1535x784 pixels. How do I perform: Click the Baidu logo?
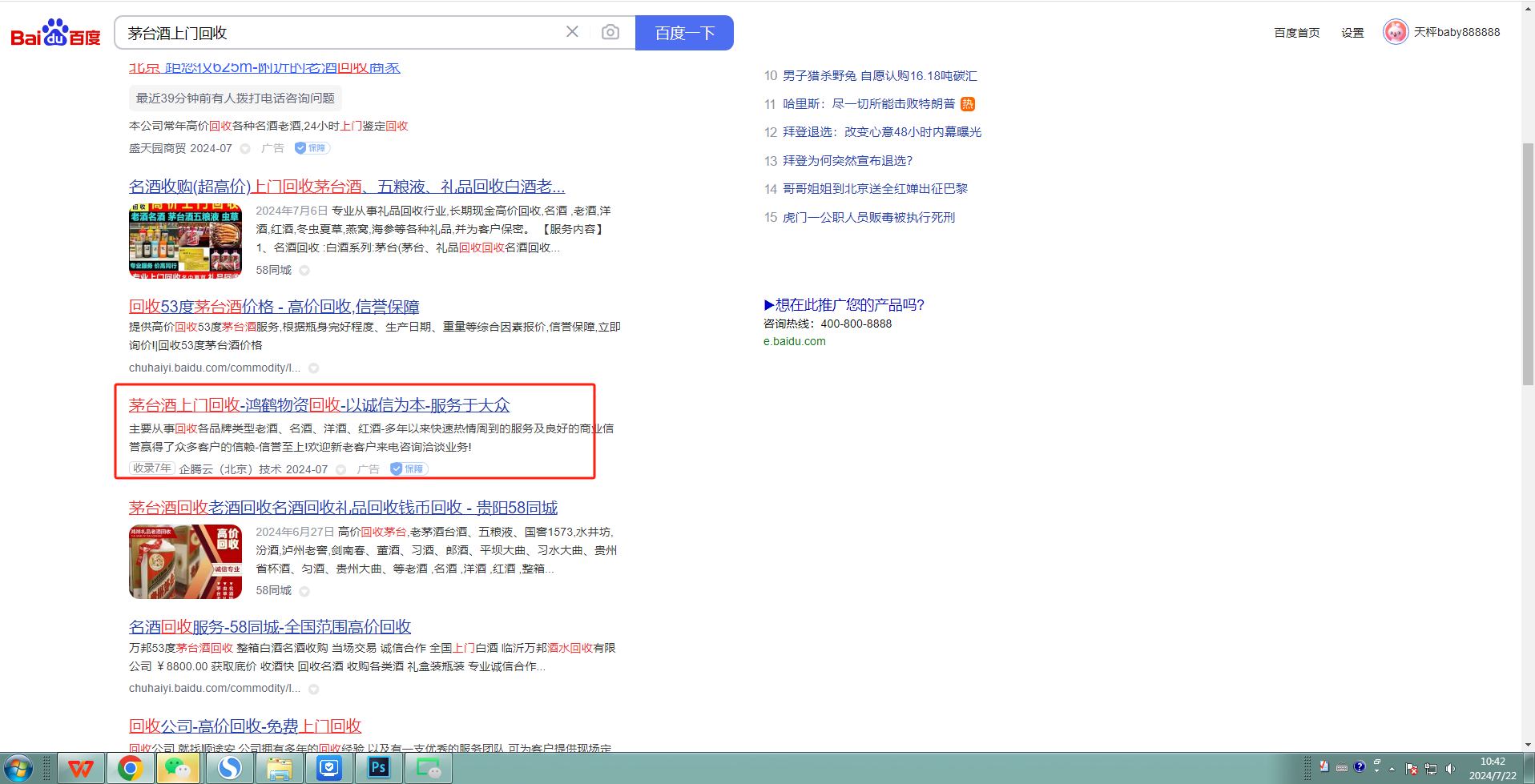click(55, 33)
